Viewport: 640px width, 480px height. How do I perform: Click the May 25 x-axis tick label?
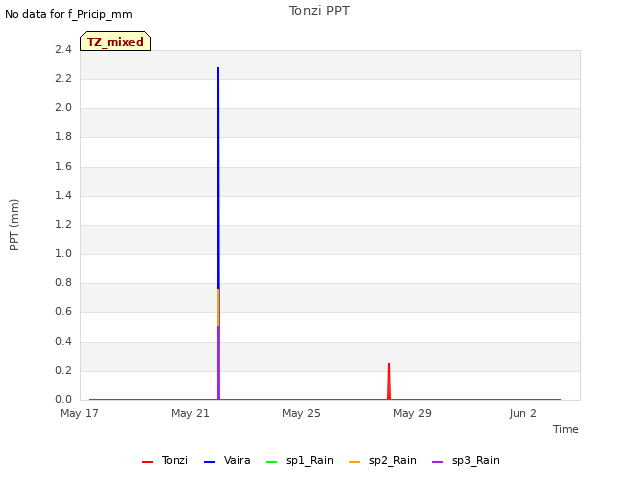point(301,413)
